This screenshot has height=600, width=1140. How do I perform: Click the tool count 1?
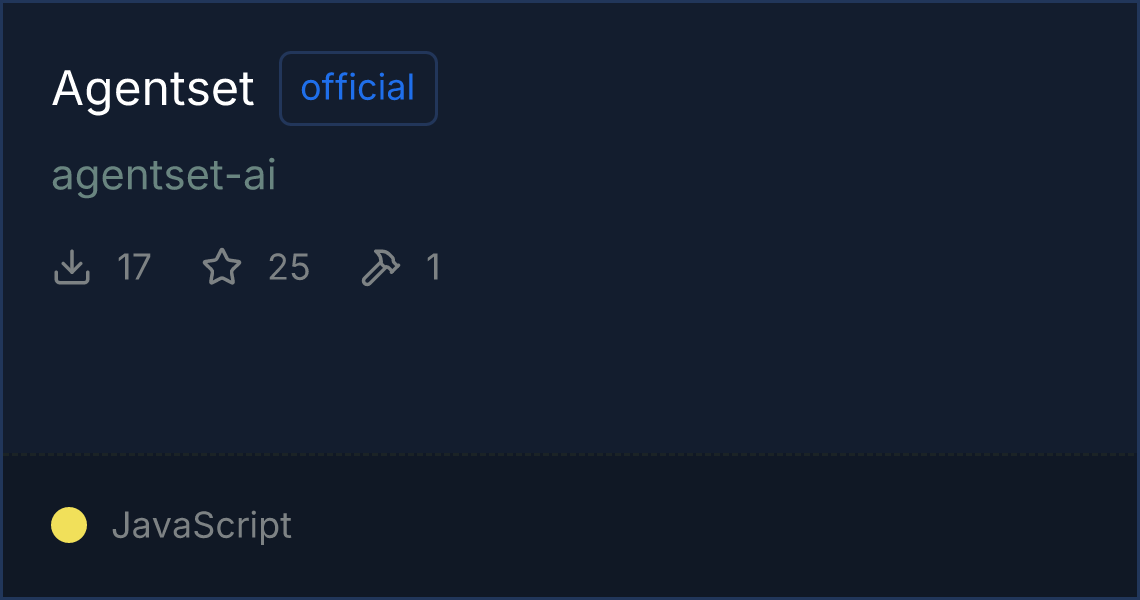coord(433,268)
